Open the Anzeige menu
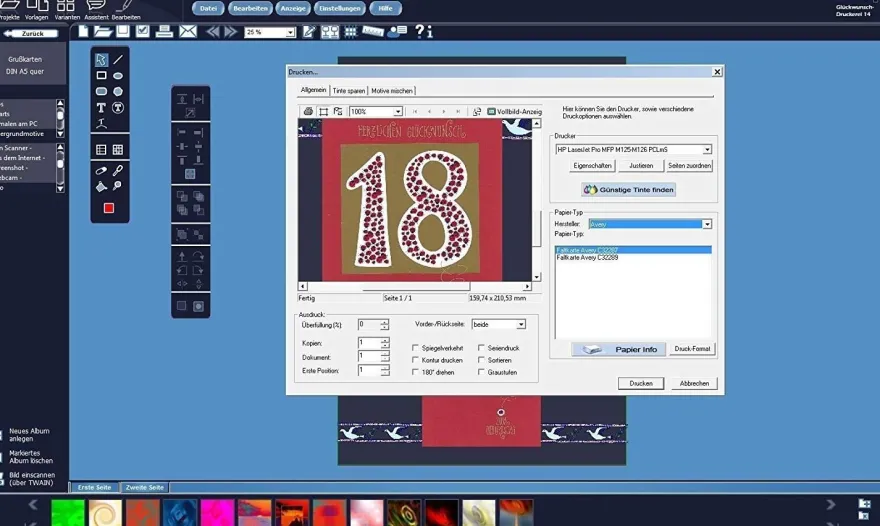880x526 pixels. pyautogui.click(x=293, y=8)
